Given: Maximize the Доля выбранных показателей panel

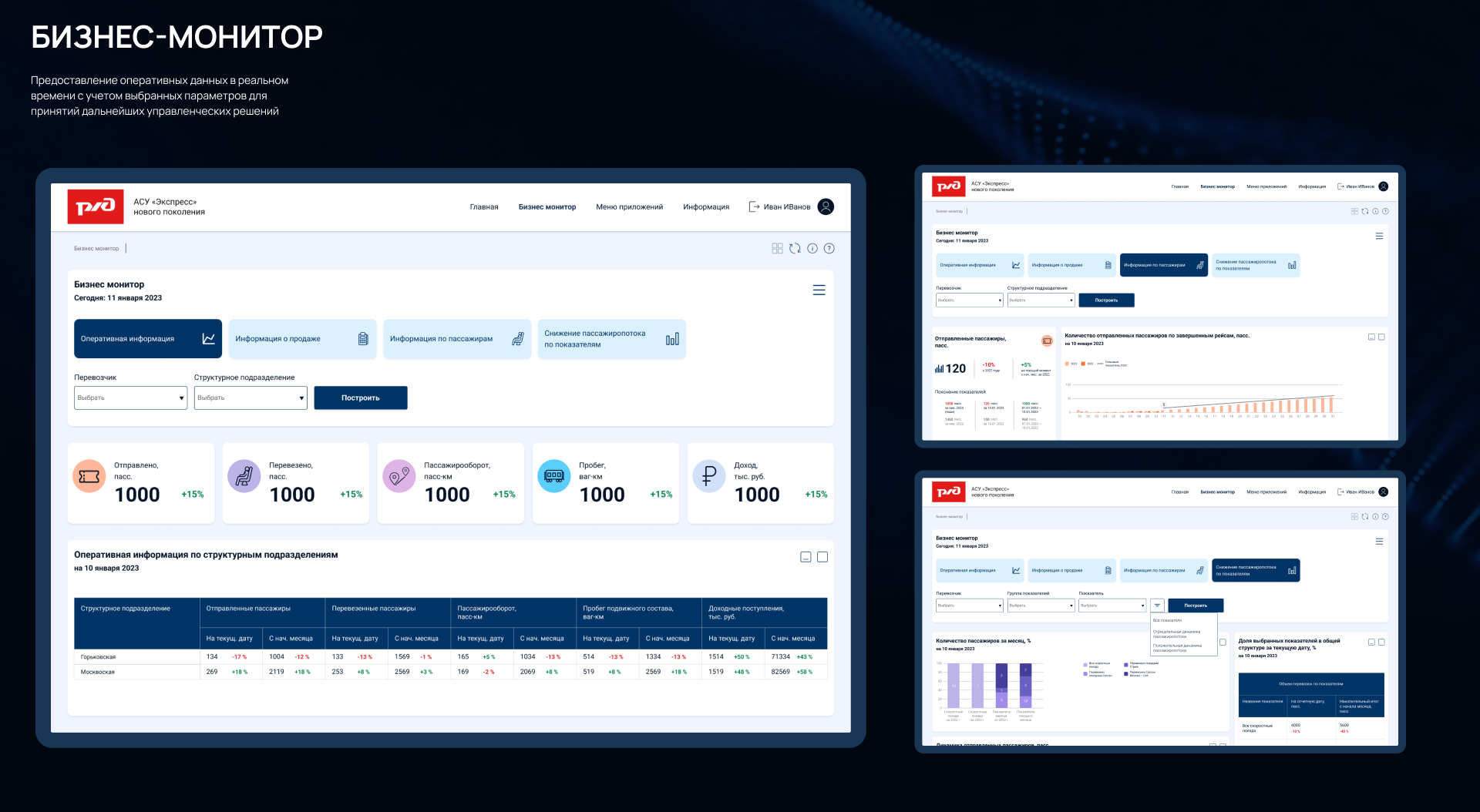Looking at the screenshot, I should click(x=1381, y=643).
